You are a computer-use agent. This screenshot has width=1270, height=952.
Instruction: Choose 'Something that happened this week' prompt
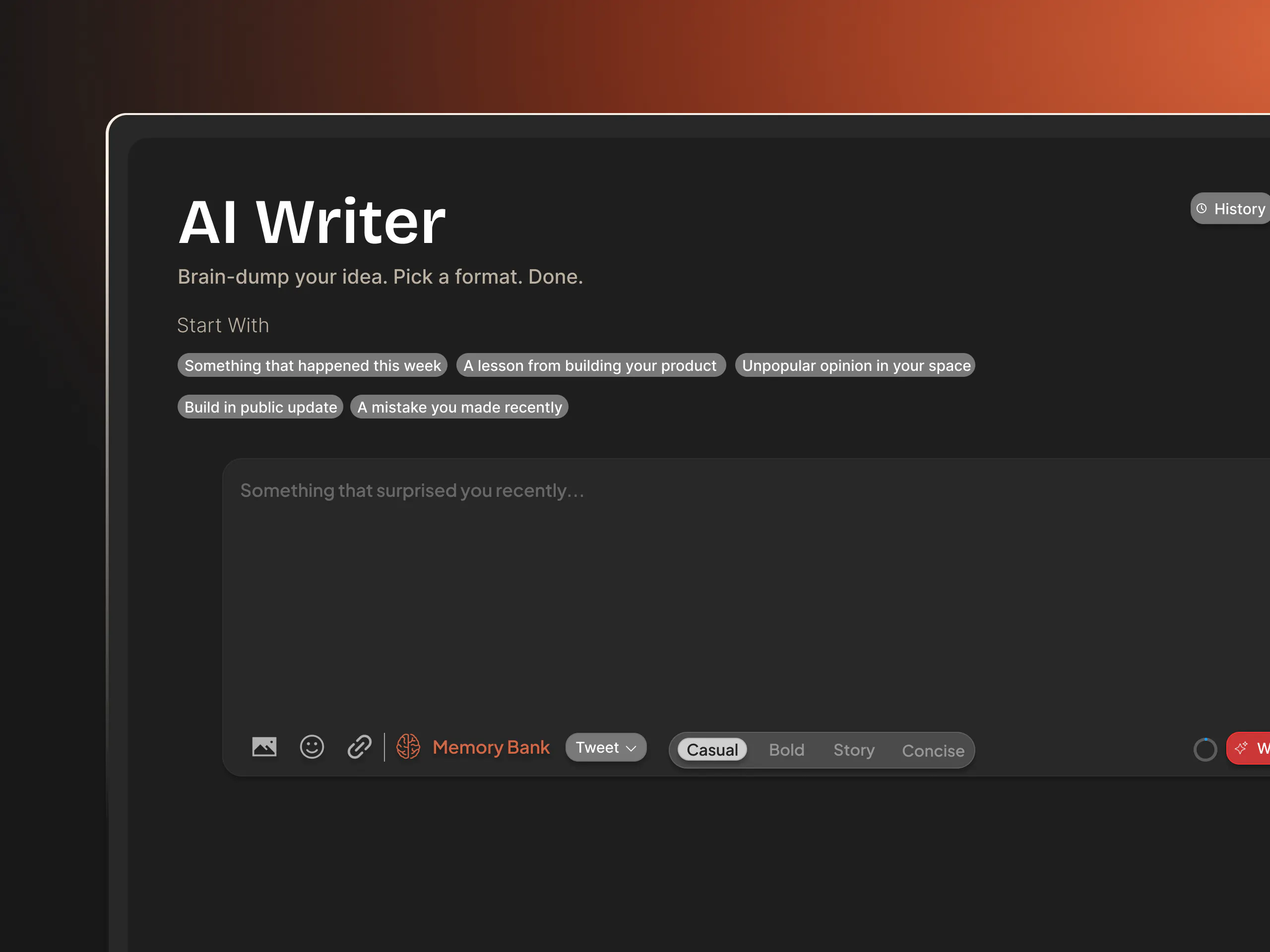tap(313, 365)
